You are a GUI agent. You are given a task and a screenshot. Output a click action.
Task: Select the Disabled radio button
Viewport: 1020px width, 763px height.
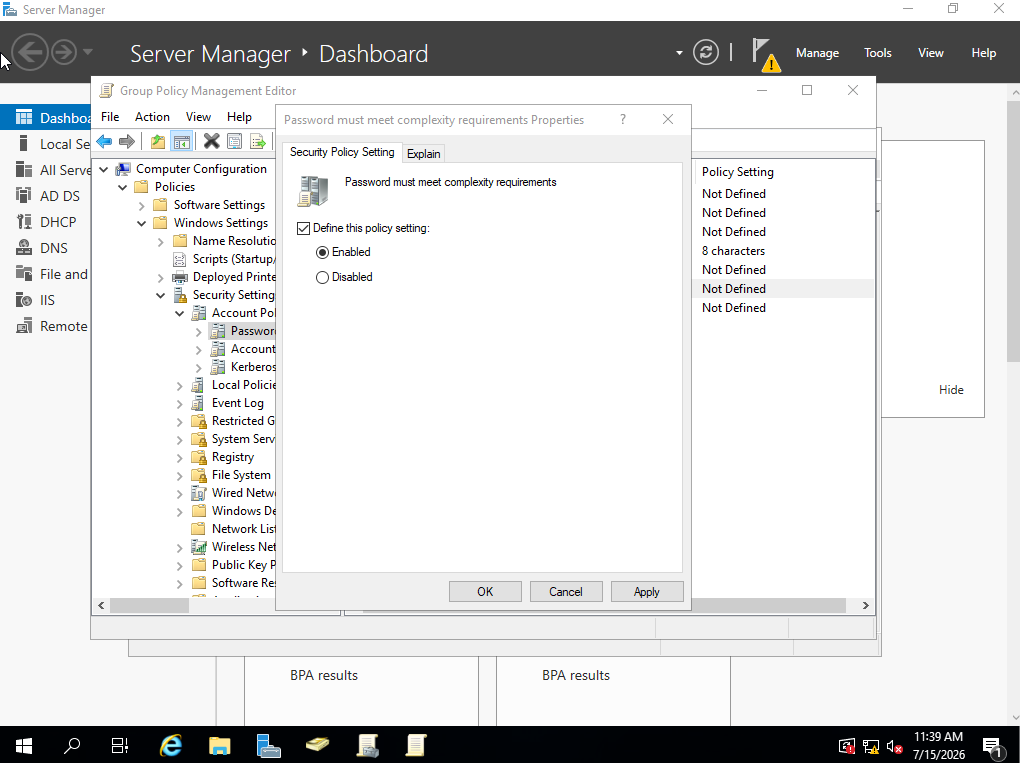(322, 278)
